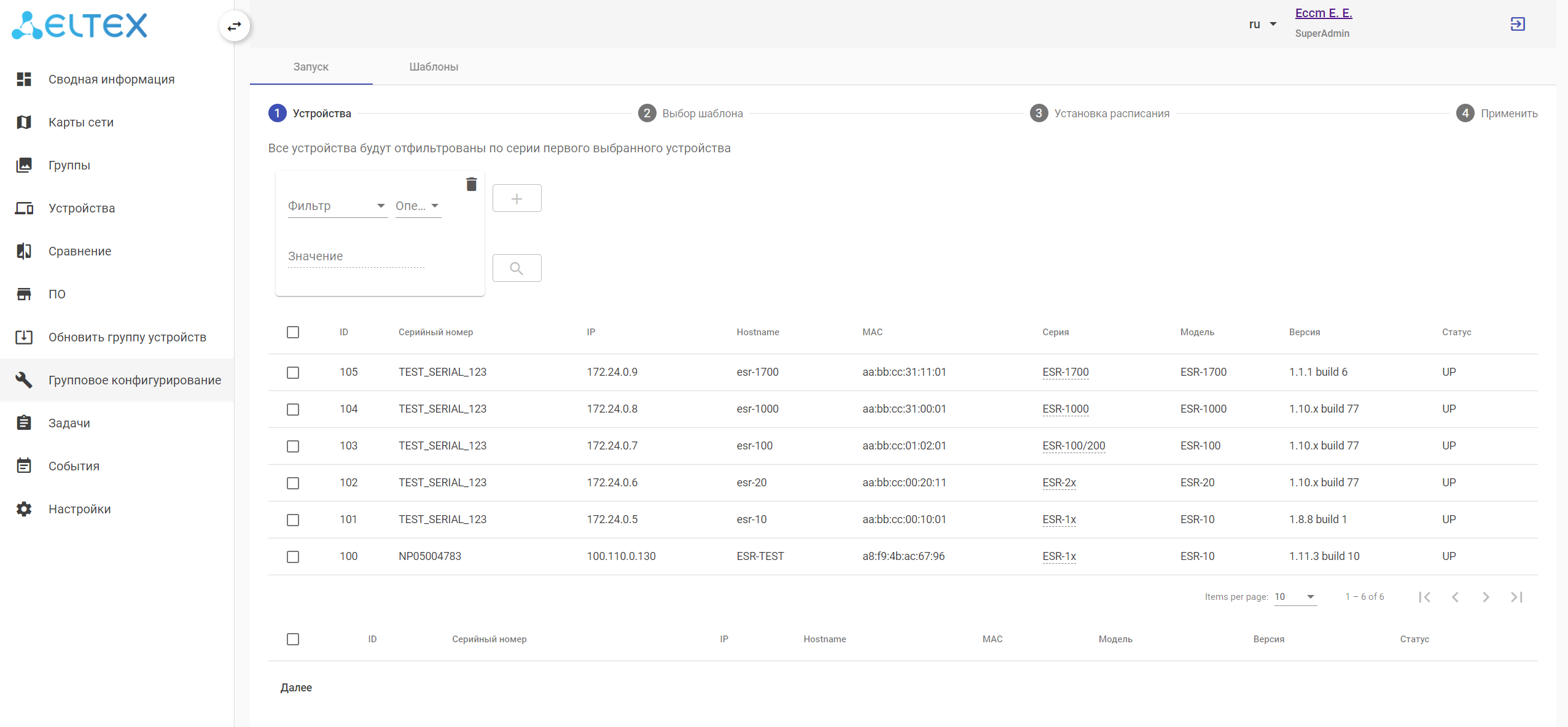
Task: Click the Значение input field
Action: [x=356, y=257]
